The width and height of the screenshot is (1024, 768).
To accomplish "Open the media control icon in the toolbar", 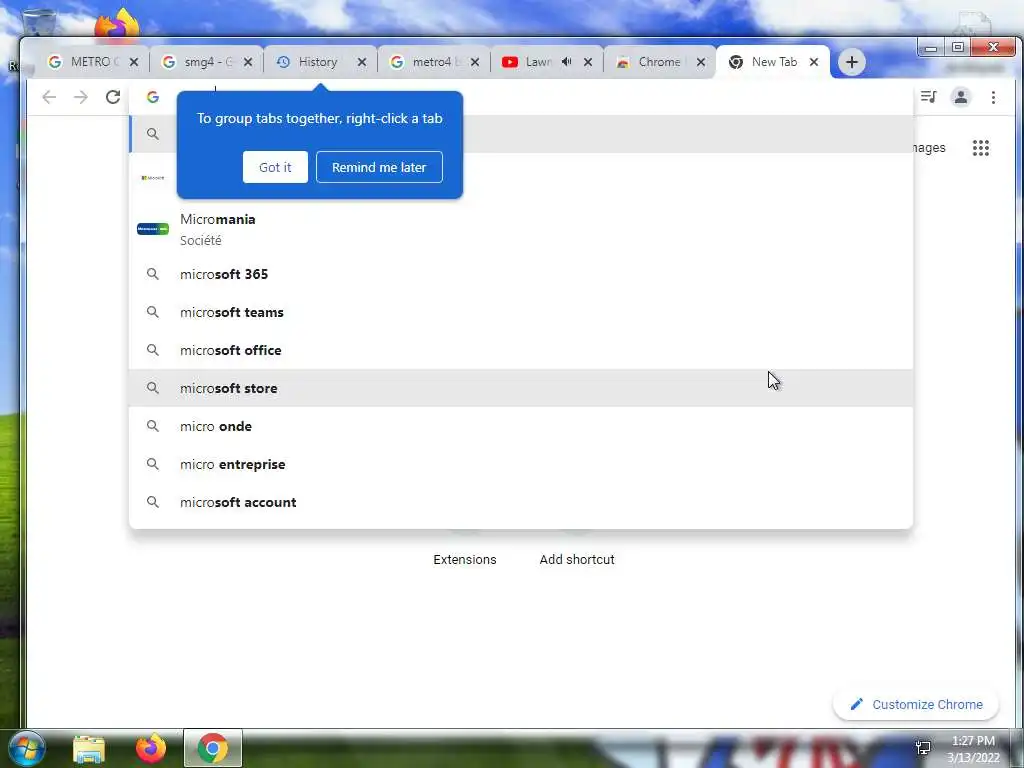I will click(928, 97).
